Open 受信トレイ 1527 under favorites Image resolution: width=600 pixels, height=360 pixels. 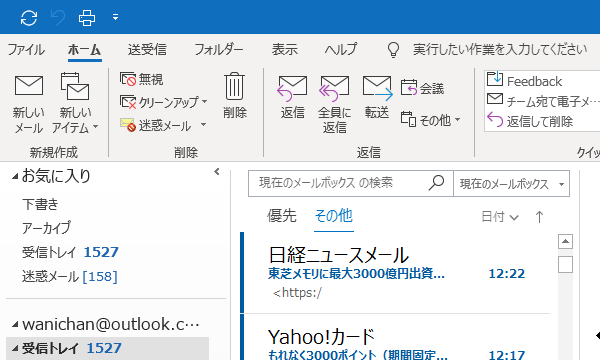pyautogui.click(x=70, y=252)
